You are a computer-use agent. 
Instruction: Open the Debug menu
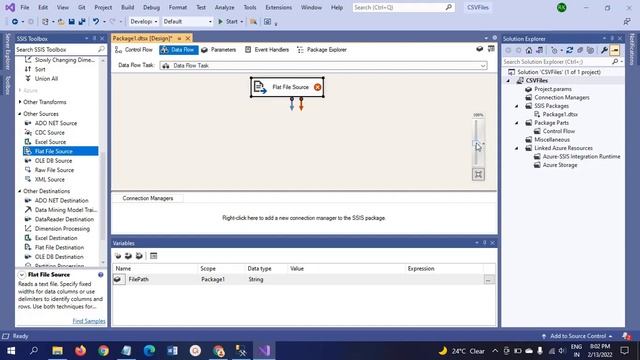[151, 7]
